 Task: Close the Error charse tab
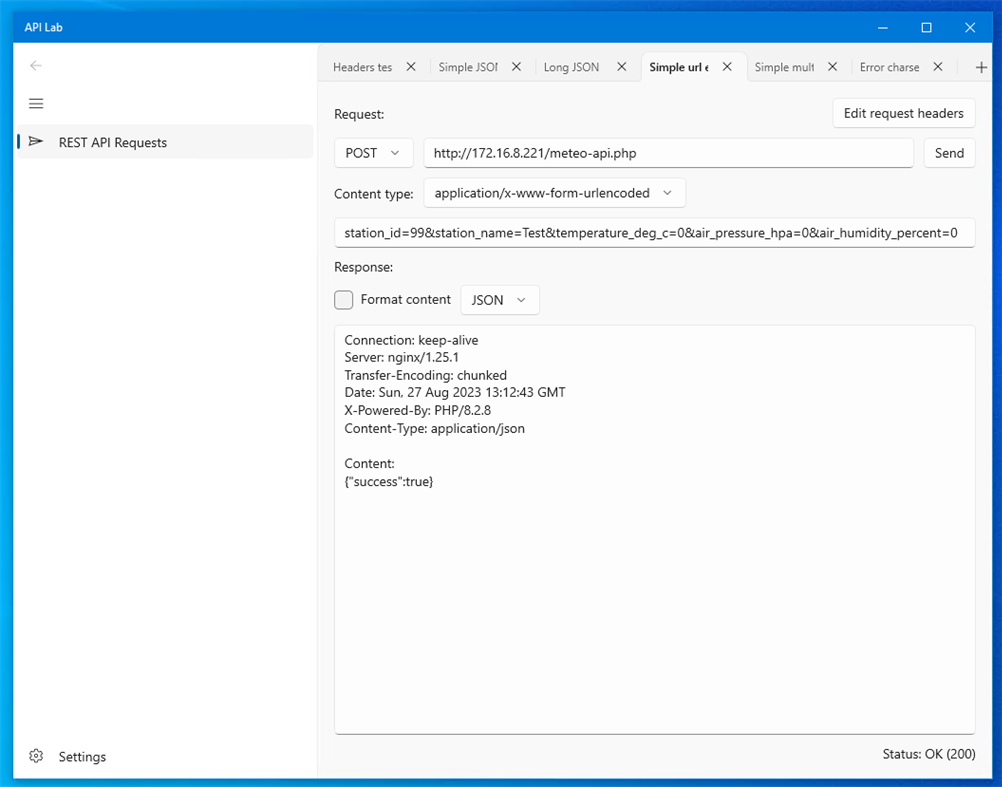pos(937,66)
